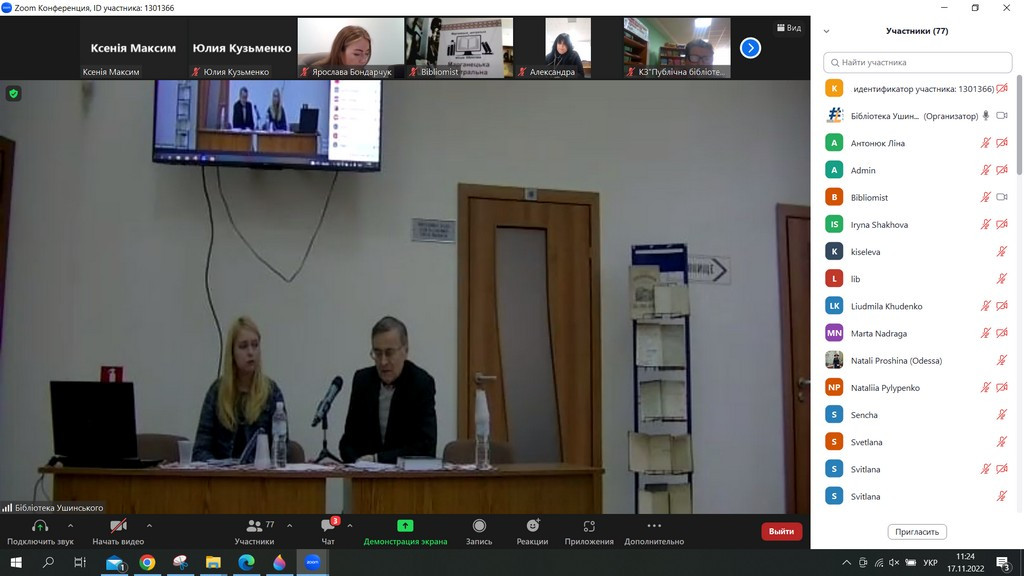This screenshot has height=576, width=1024.
Task: Expand audio options arrow beside Подключить звук
Action: [x=71, y=526]
